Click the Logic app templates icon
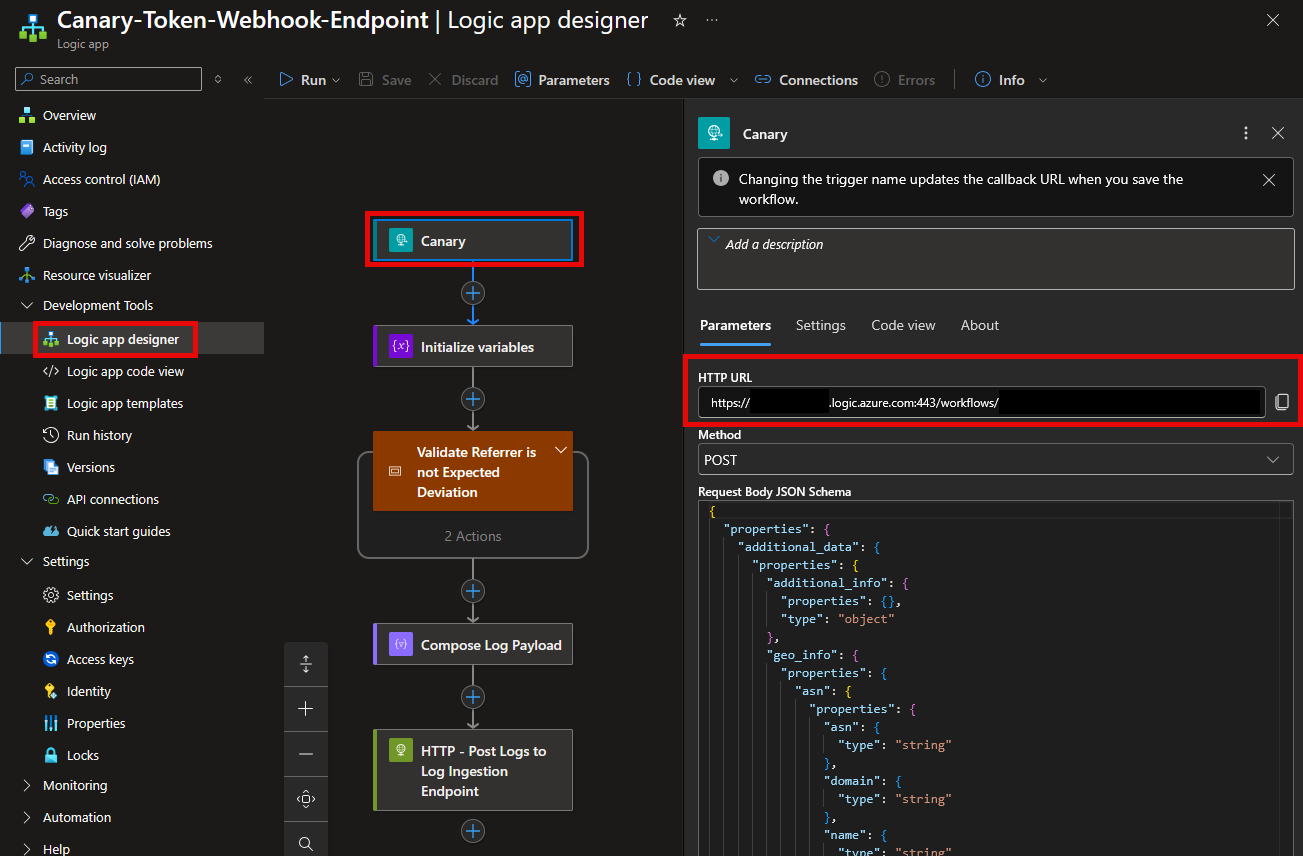 click(51, 403)
